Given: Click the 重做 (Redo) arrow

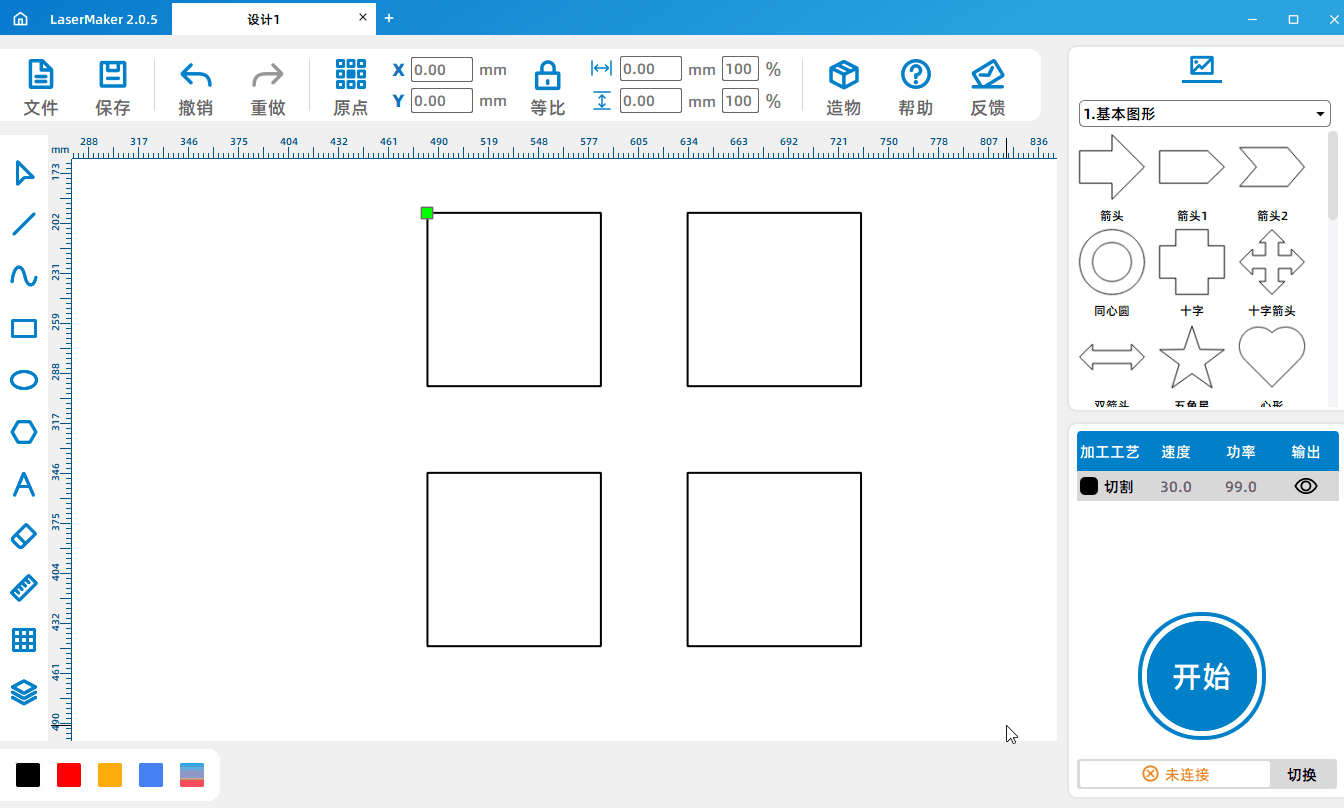Looking at the screenshot, I should point(267,75).
